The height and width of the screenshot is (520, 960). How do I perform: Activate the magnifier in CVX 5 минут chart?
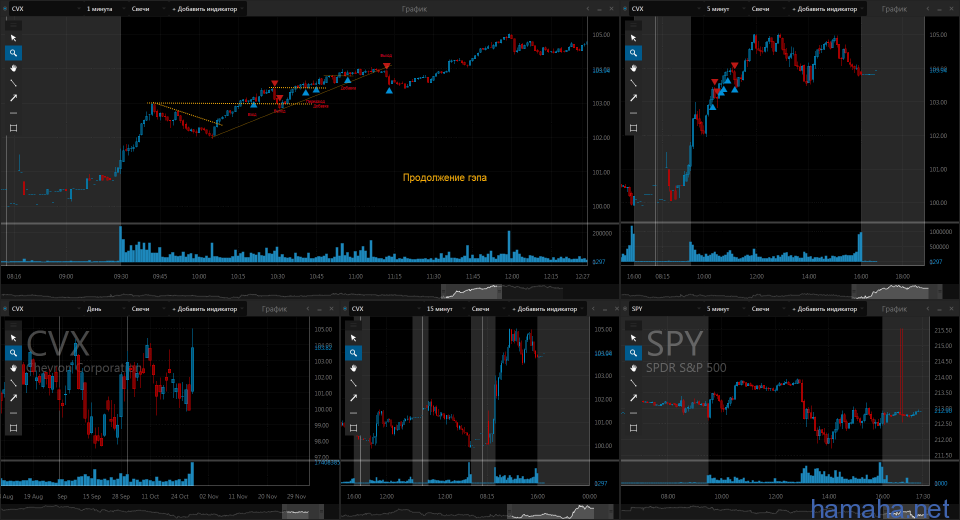coord(634,53)
